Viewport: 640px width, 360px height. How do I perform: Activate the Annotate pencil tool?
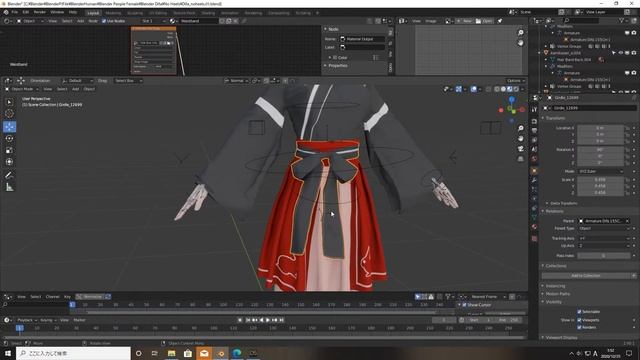tap(9, 175)
